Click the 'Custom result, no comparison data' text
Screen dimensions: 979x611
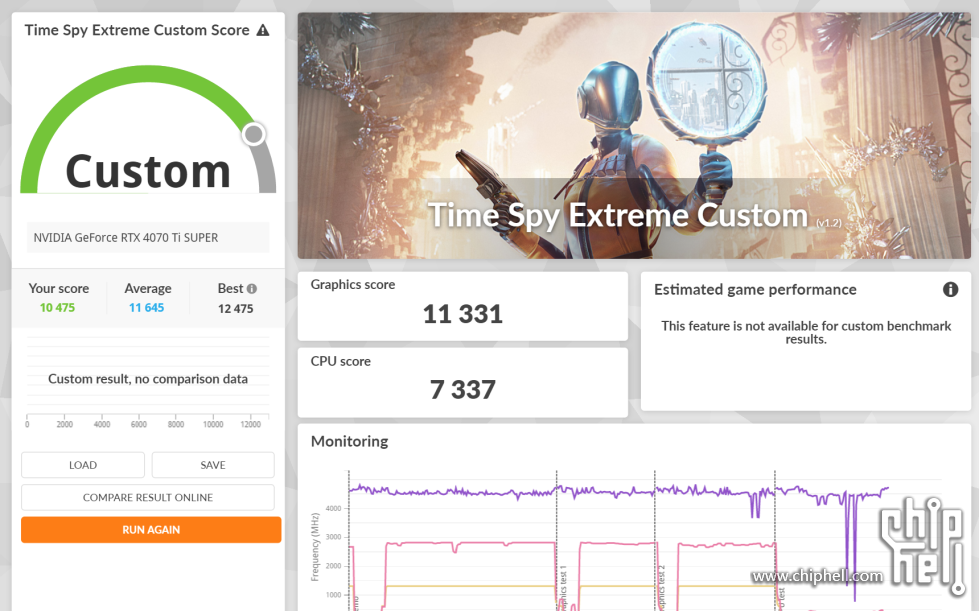148,379
